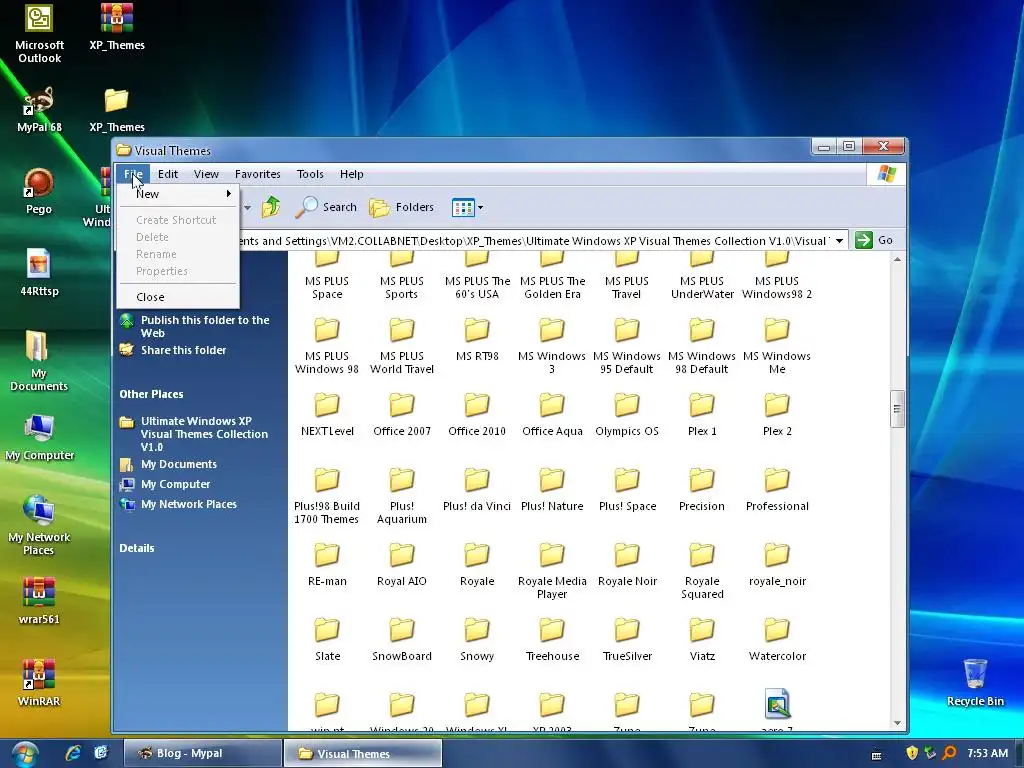The width and height of the screenshot is (1024, 768).
Task: Select the Olympics OS folder
Action: click(x=627, y=415)
